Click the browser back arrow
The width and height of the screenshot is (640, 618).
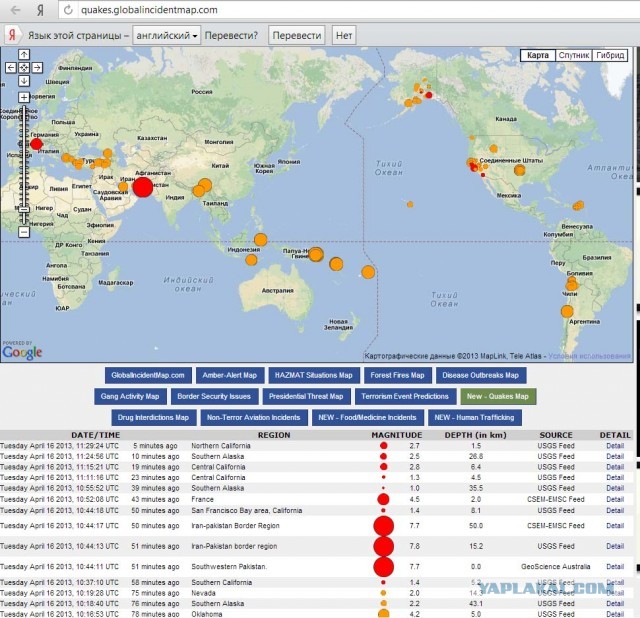[16, 10]
